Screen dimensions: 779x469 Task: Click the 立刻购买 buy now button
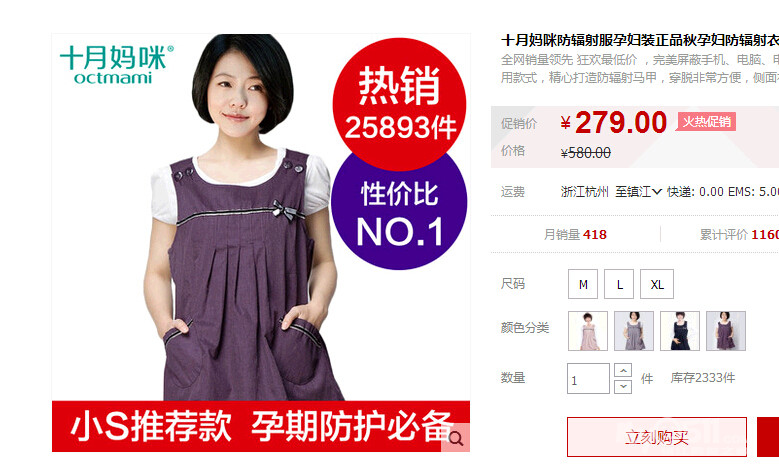click(657, 437)
